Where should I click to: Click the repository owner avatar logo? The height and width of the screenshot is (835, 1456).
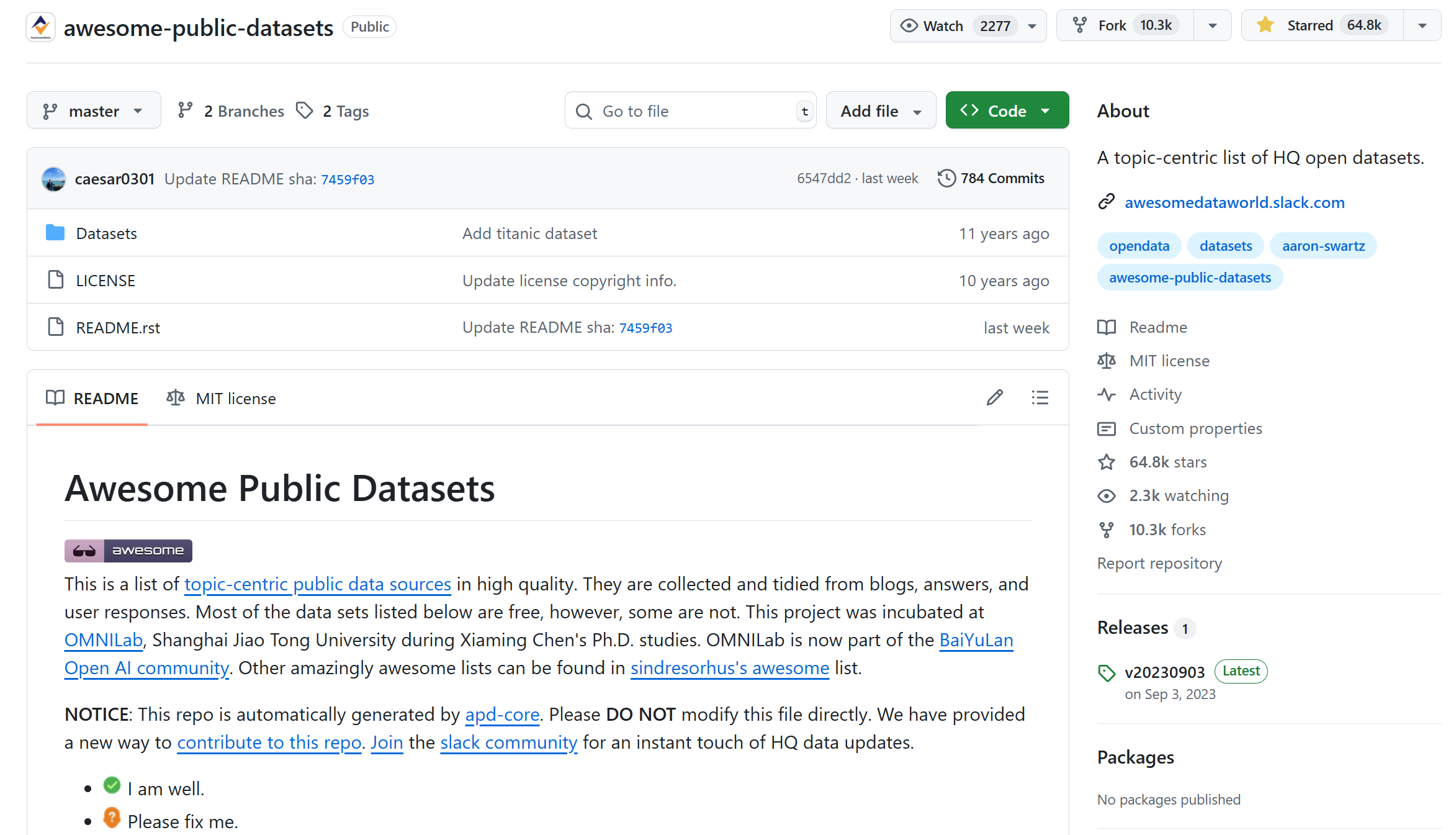click(x=41, y=27)
